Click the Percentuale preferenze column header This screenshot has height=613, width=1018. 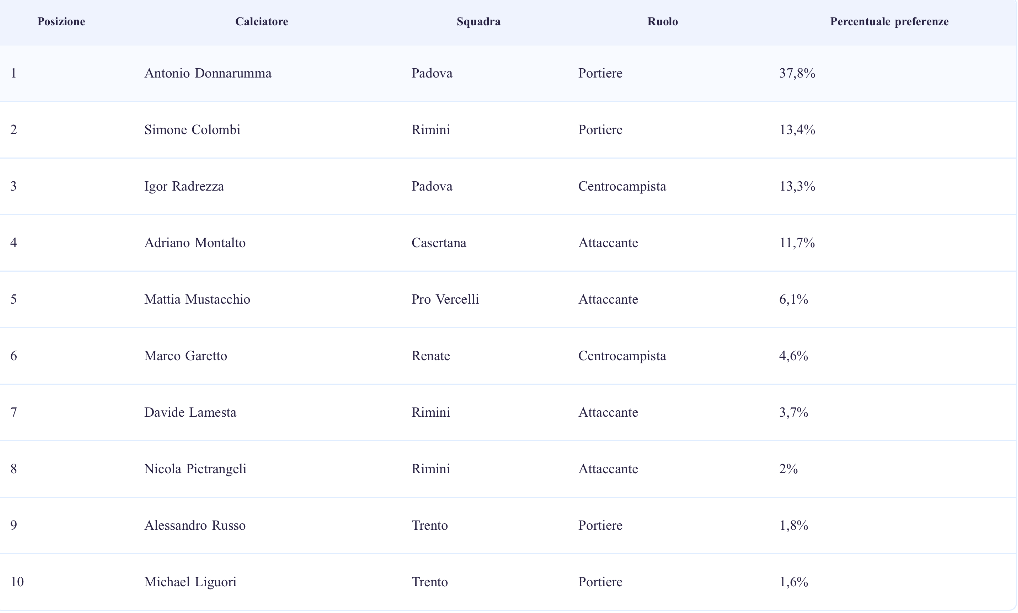pos(889,21)
